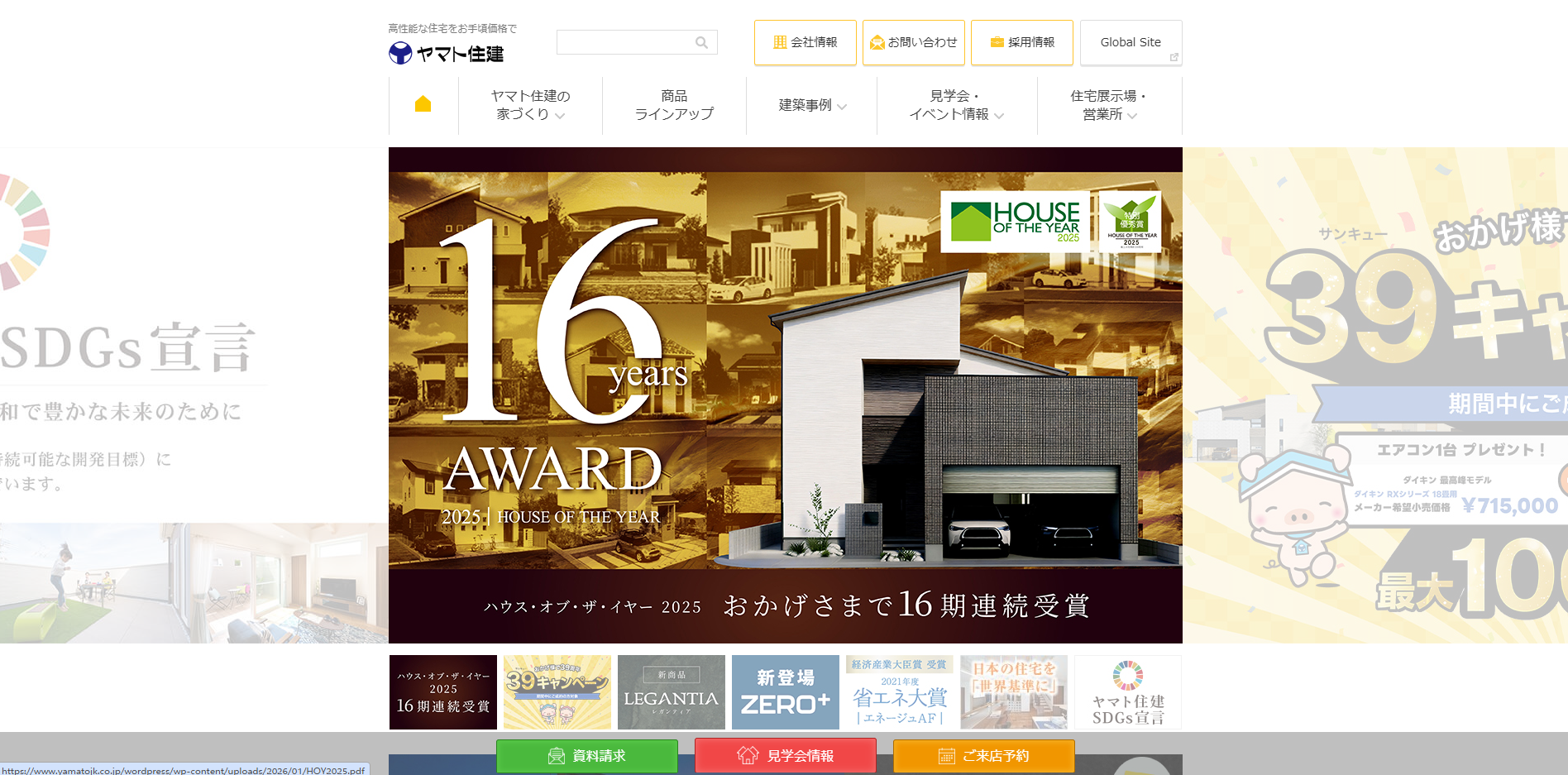The width and height of the screenshot is (1568, 775).
Task: Select the 日本の住宅を世界基準に thumbnail
Action: click(x=1014, y=692)
